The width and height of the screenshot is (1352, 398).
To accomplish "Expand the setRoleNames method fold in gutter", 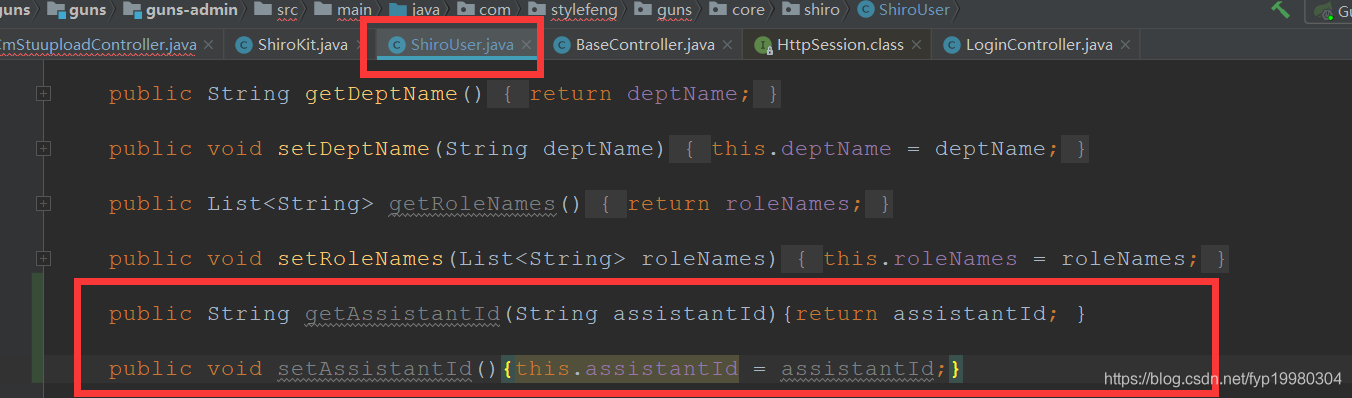I will (x=43, y=259).
